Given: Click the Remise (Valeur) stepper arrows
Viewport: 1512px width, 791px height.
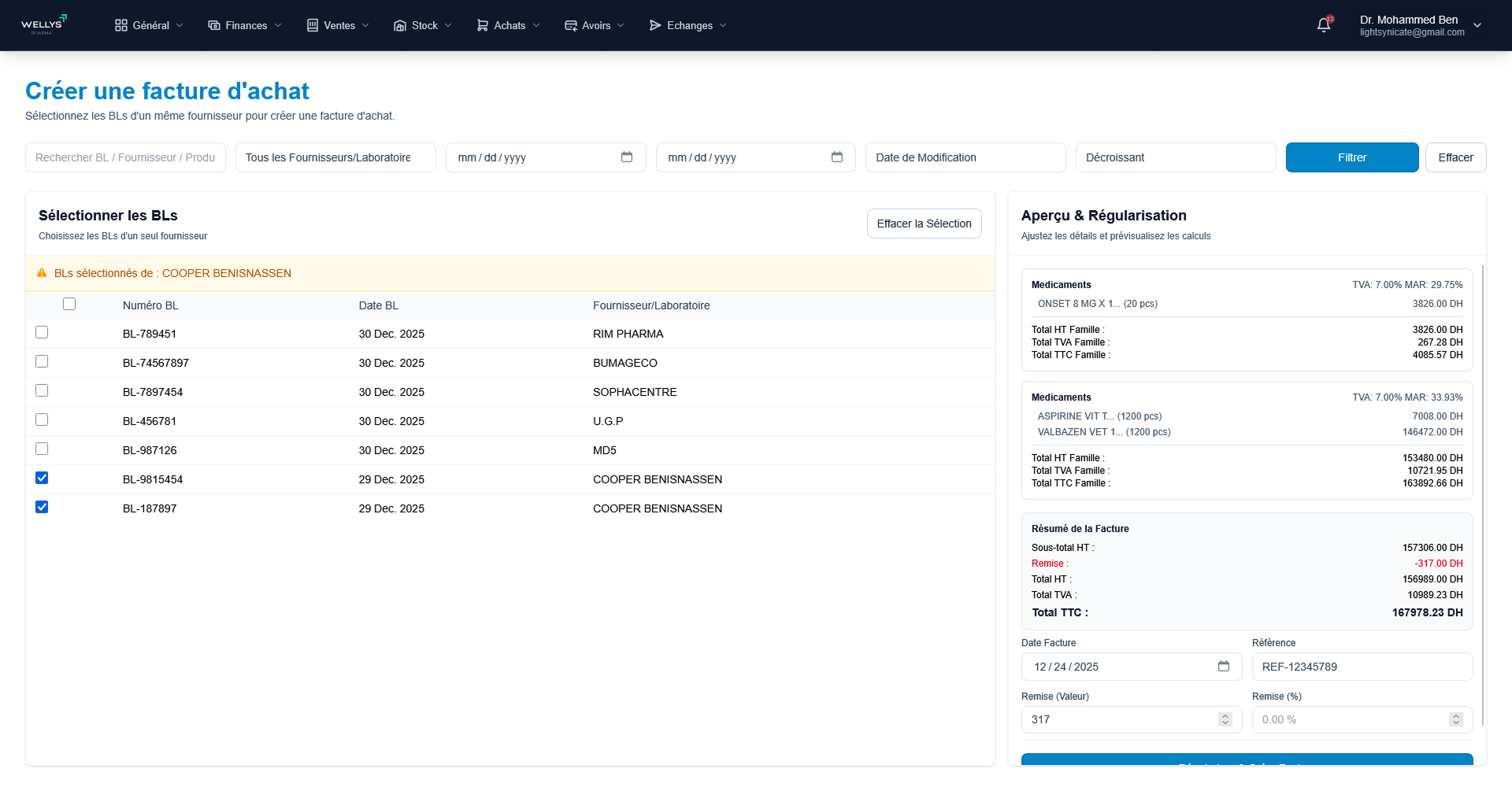Looking at the screenshot, I should [1225, 719].
